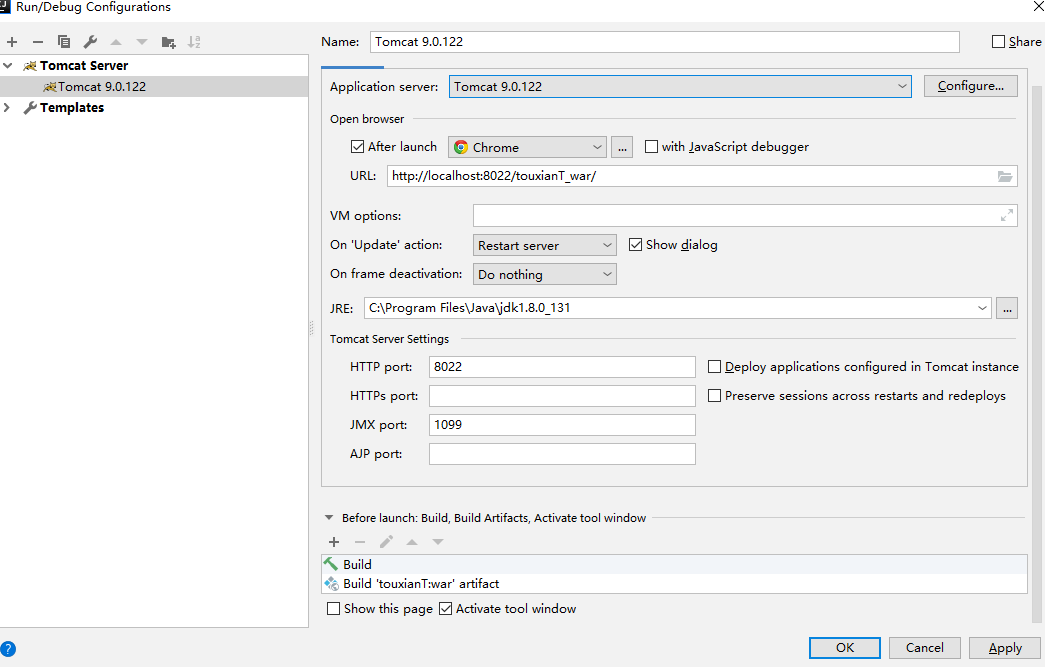Click the HTTP port field
The width and height of the screenshot is (1045, 667).
pyautogui.click(x=562, y=366)
